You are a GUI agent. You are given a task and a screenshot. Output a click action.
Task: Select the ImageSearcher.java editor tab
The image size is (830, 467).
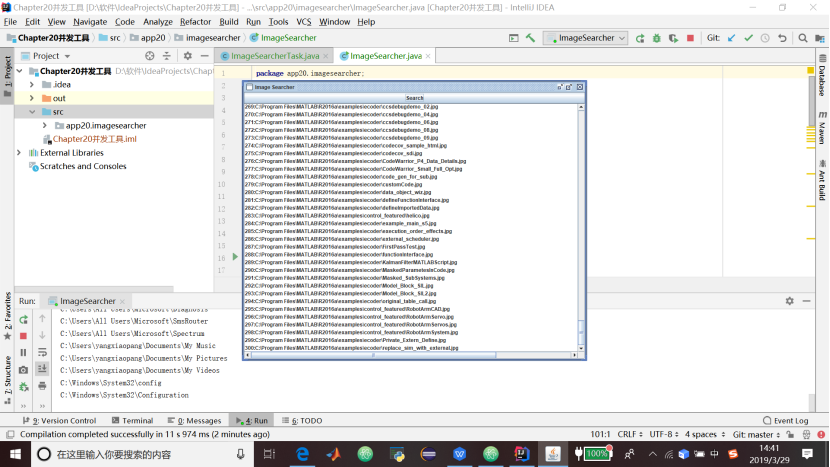coord(385,56)
